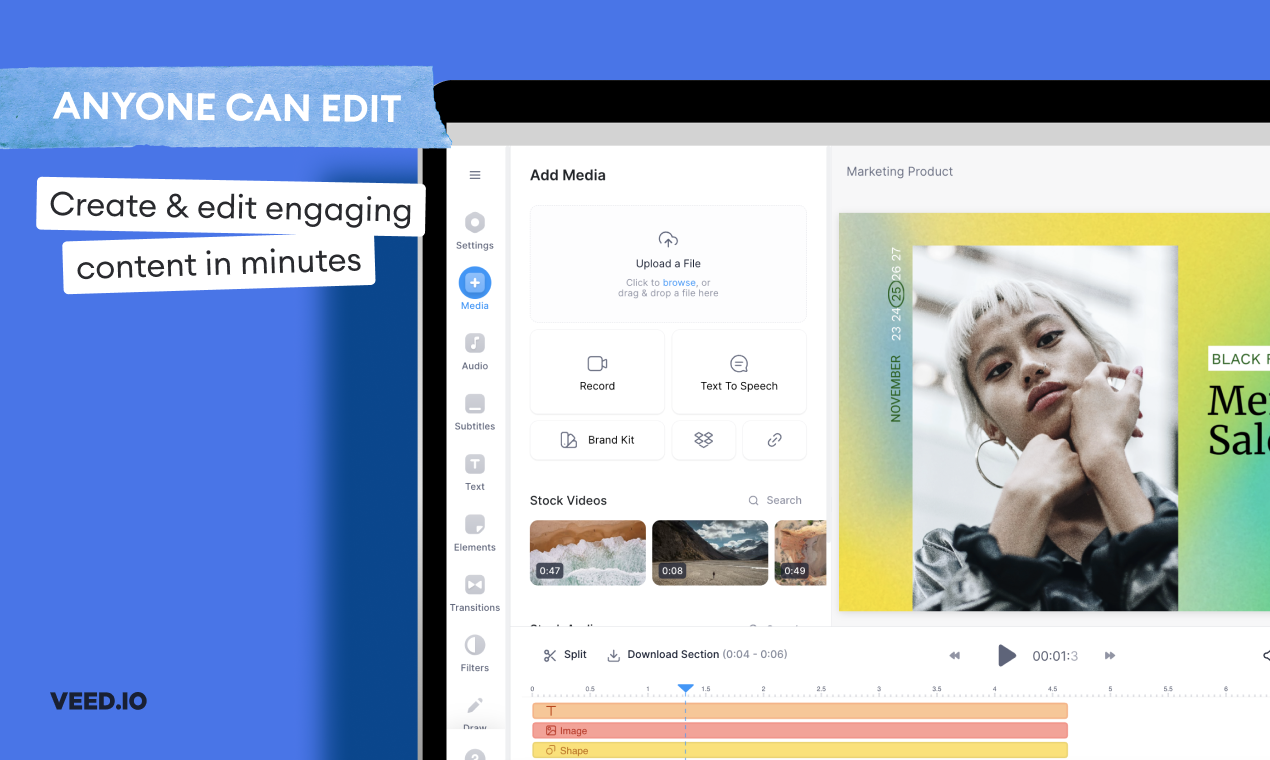Click the Marketing Product project title
Viewport: 1270px width, 760px height.
click(900, 172)
